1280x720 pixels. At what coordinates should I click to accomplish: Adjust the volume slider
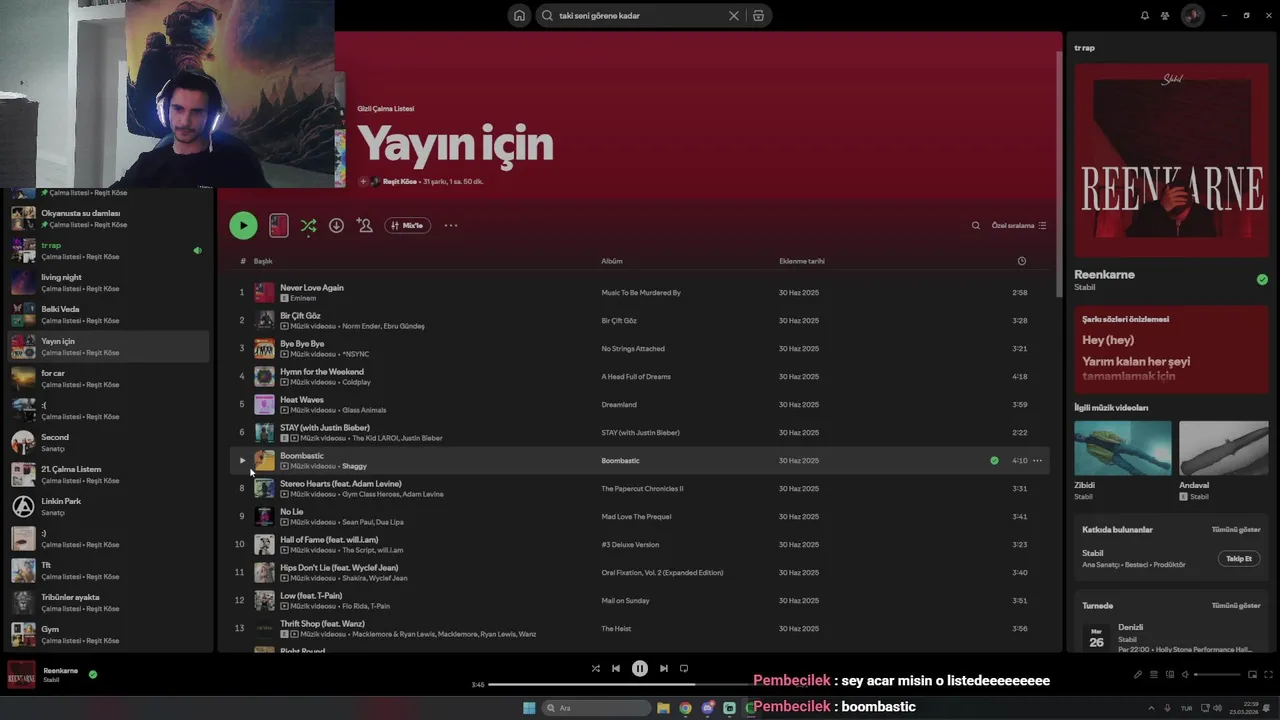(x=1216, y=675)
